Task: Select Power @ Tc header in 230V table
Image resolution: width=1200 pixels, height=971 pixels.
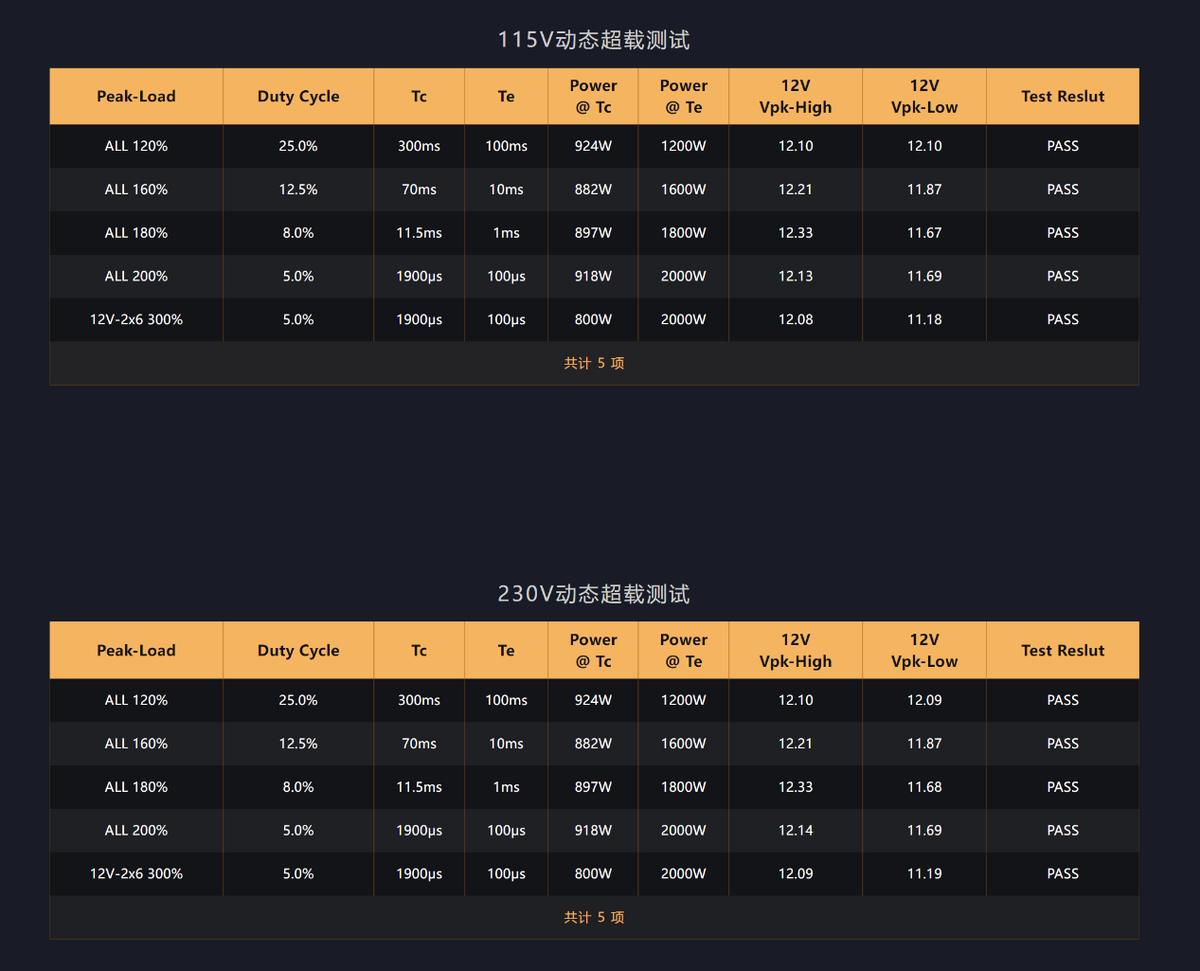Action: click(x=593, y=650)
